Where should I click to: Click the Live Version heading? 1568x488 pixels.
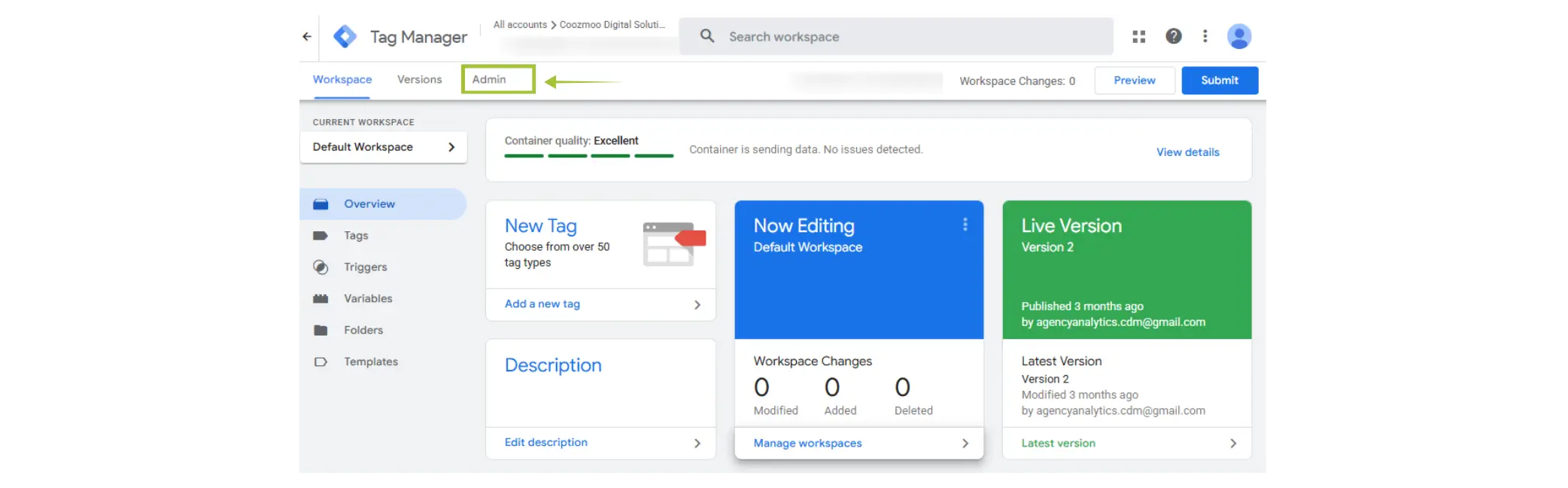pyautogui.click(x=1071, y=226)
